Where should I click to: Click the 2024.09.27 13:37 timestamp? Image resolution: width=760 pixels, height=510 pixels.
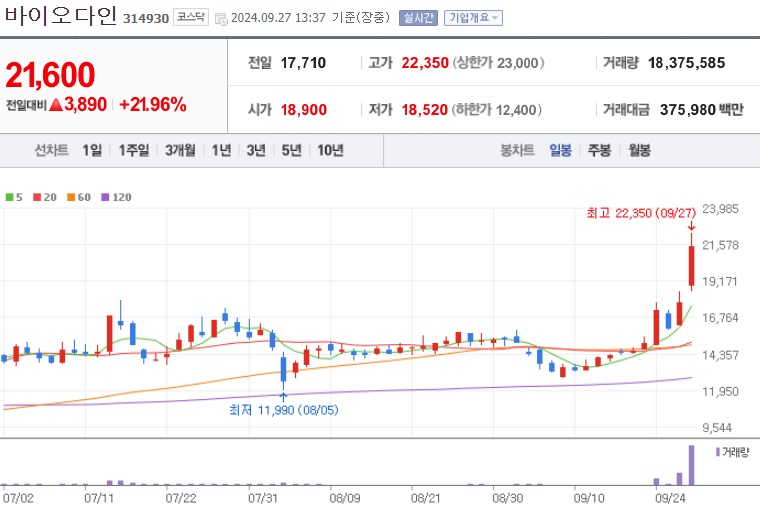[x=278, y=18]
